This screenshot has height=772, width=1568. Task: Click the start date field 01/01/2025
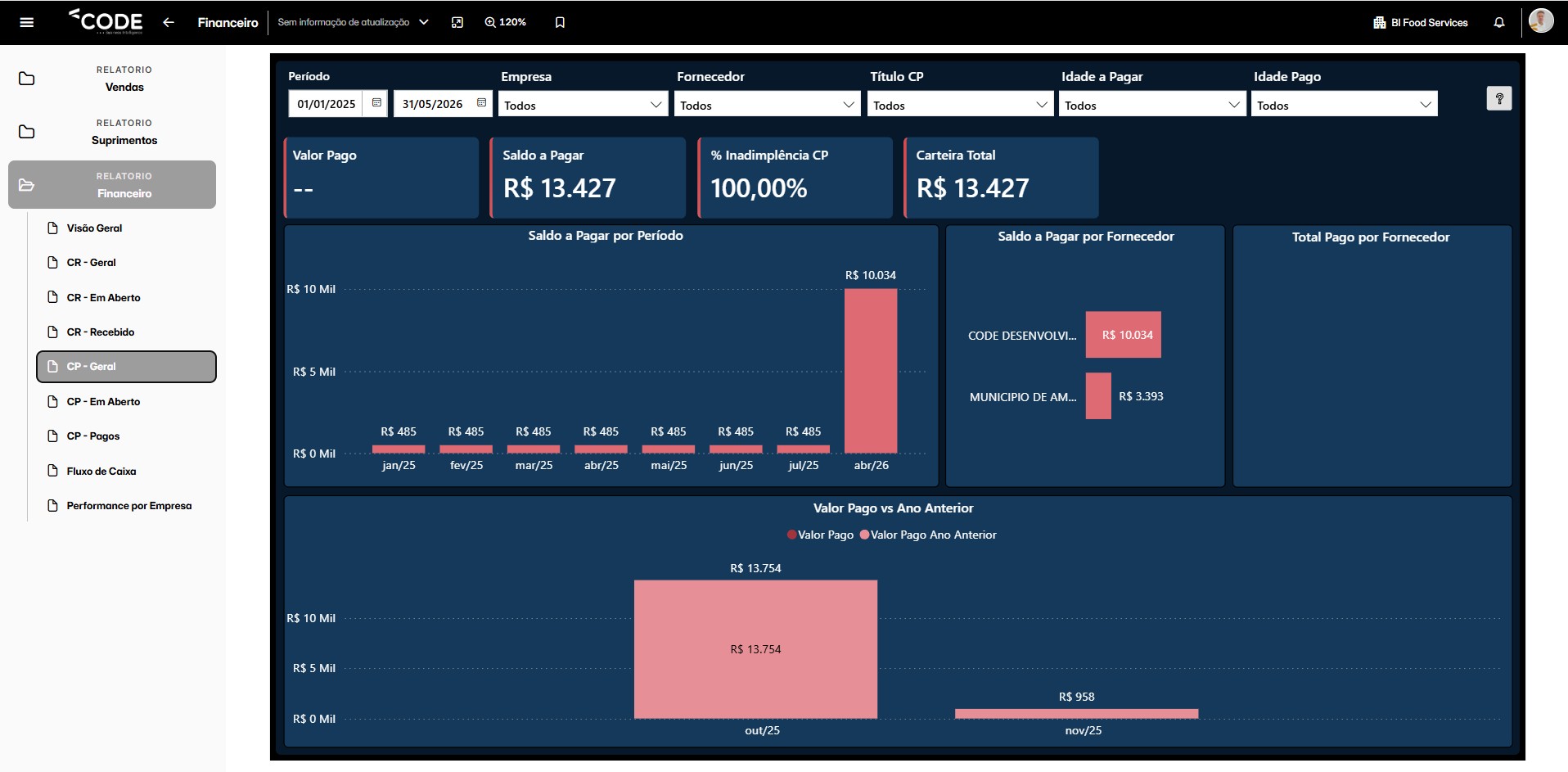point(326,104)
